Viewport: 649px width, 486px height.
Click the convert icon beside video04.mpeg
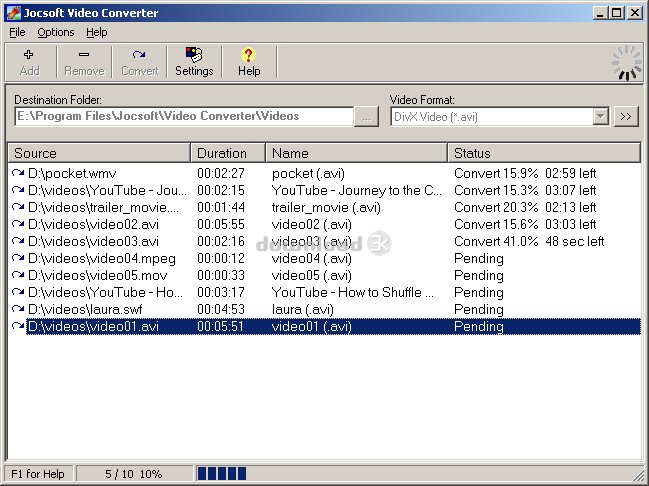[x=18, y=258]
